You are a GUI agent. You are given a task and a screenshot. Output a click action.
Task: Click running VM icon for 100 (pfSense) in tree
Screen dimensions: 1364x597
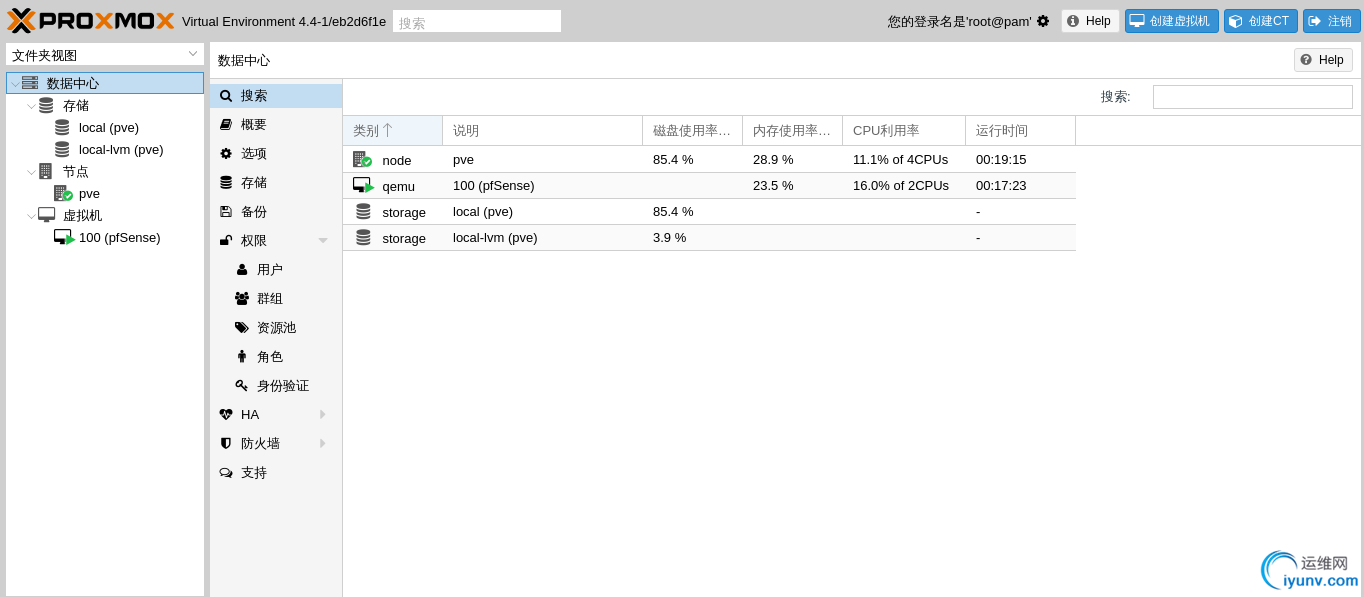click(x=64, y=237)
